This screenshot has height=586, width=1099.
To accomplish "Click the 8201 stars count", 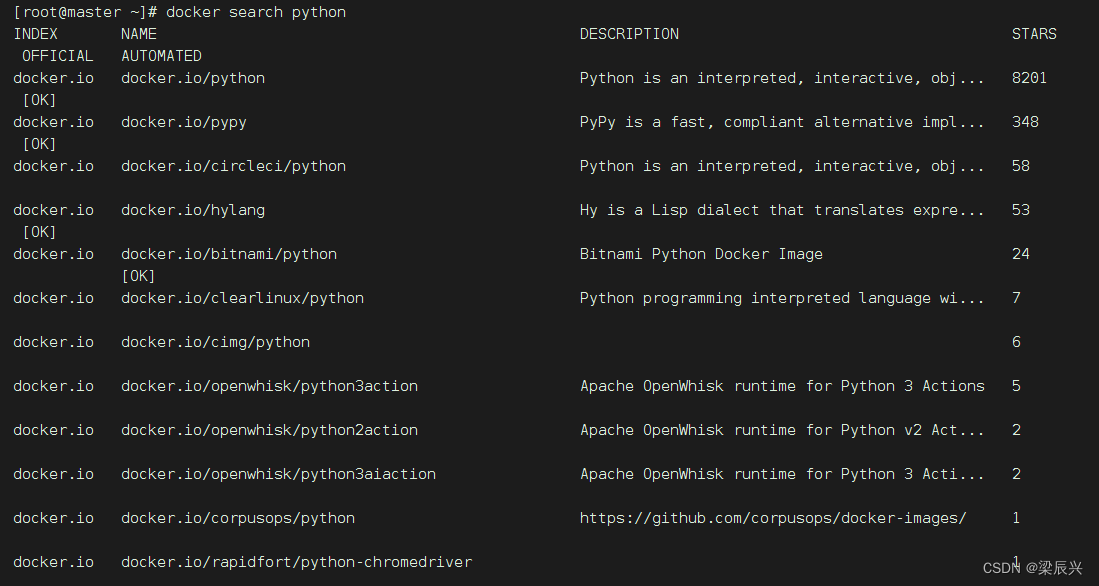I will click(x=1030, y=78).
